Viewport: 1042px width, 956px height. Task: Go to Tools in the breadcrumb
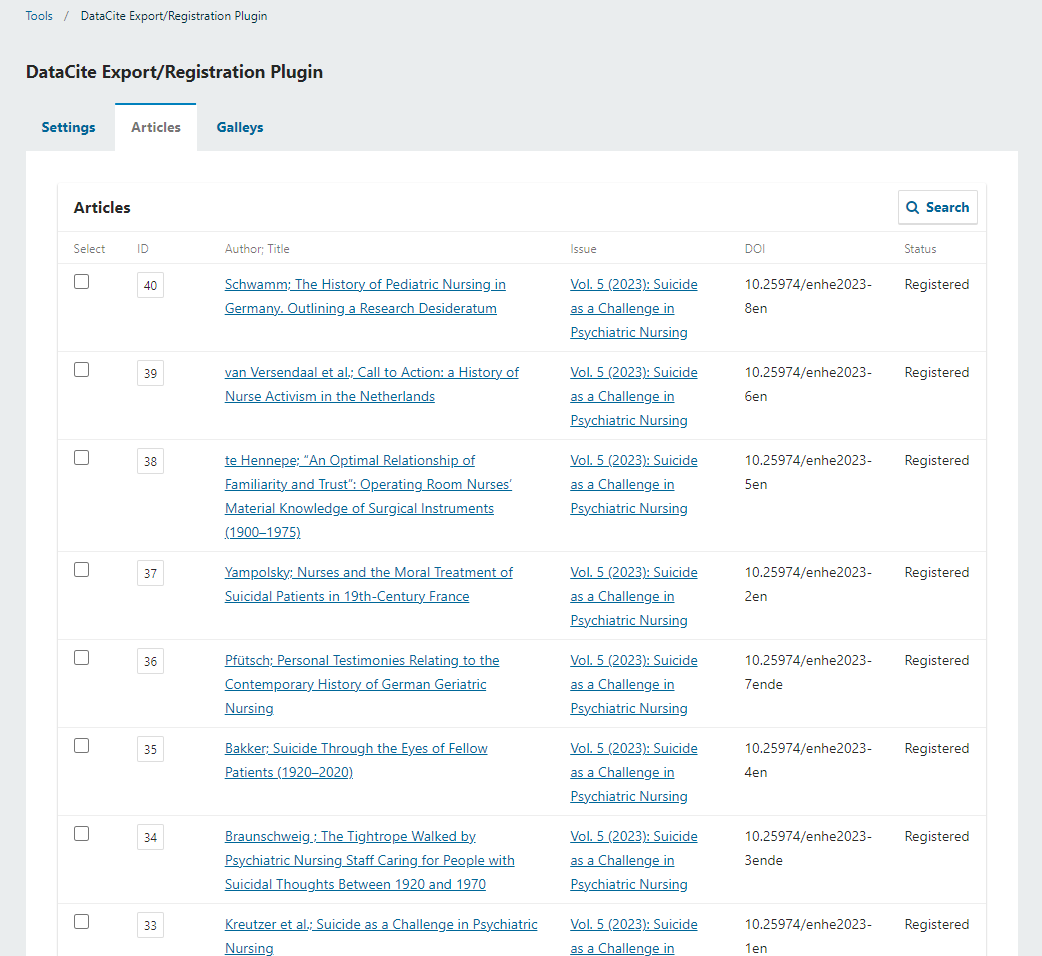click(x=39, y=16)
